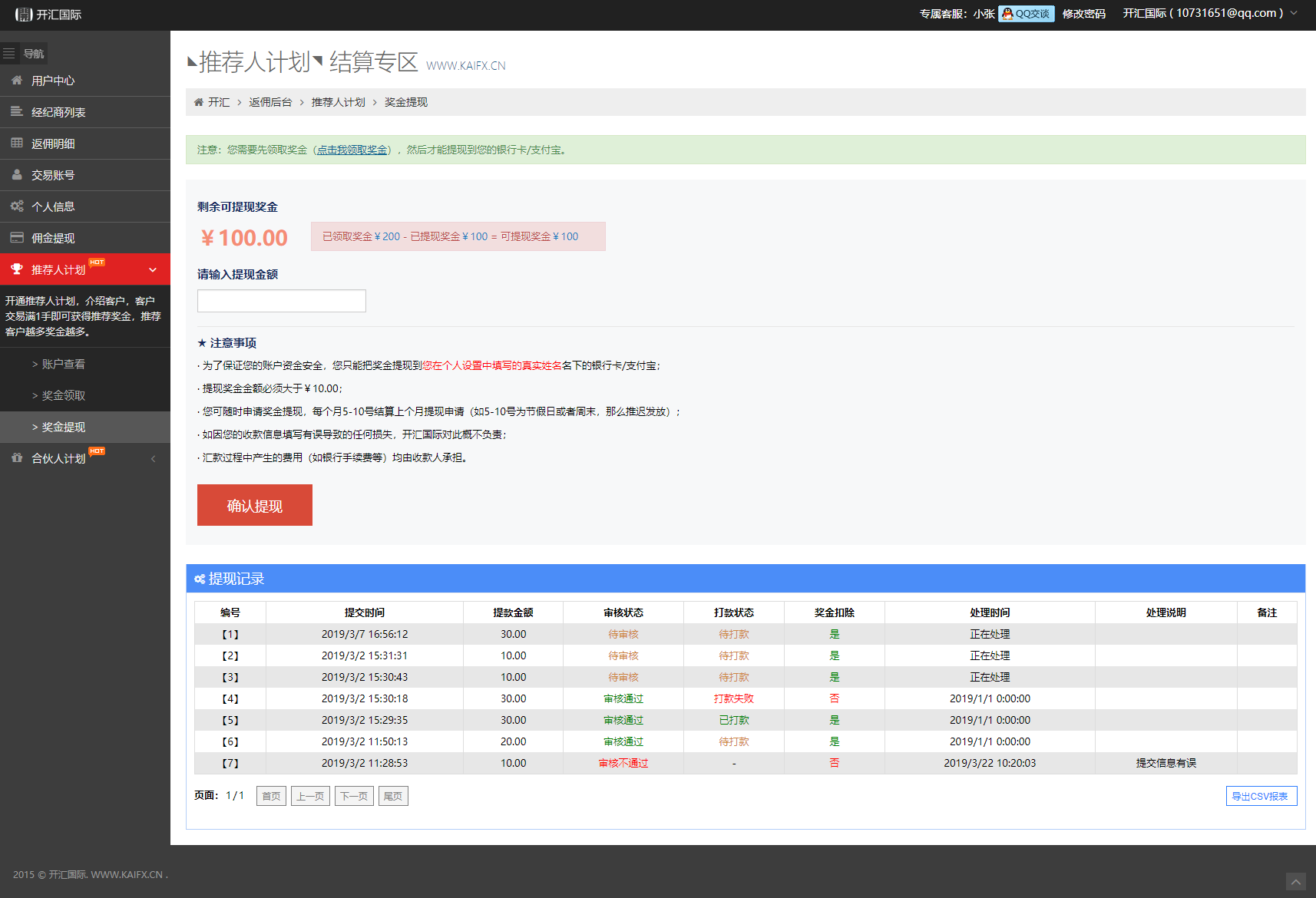1316x898 pixels.
Task: Click 已打款 status in row 【5】
Action: click(734, 720)
